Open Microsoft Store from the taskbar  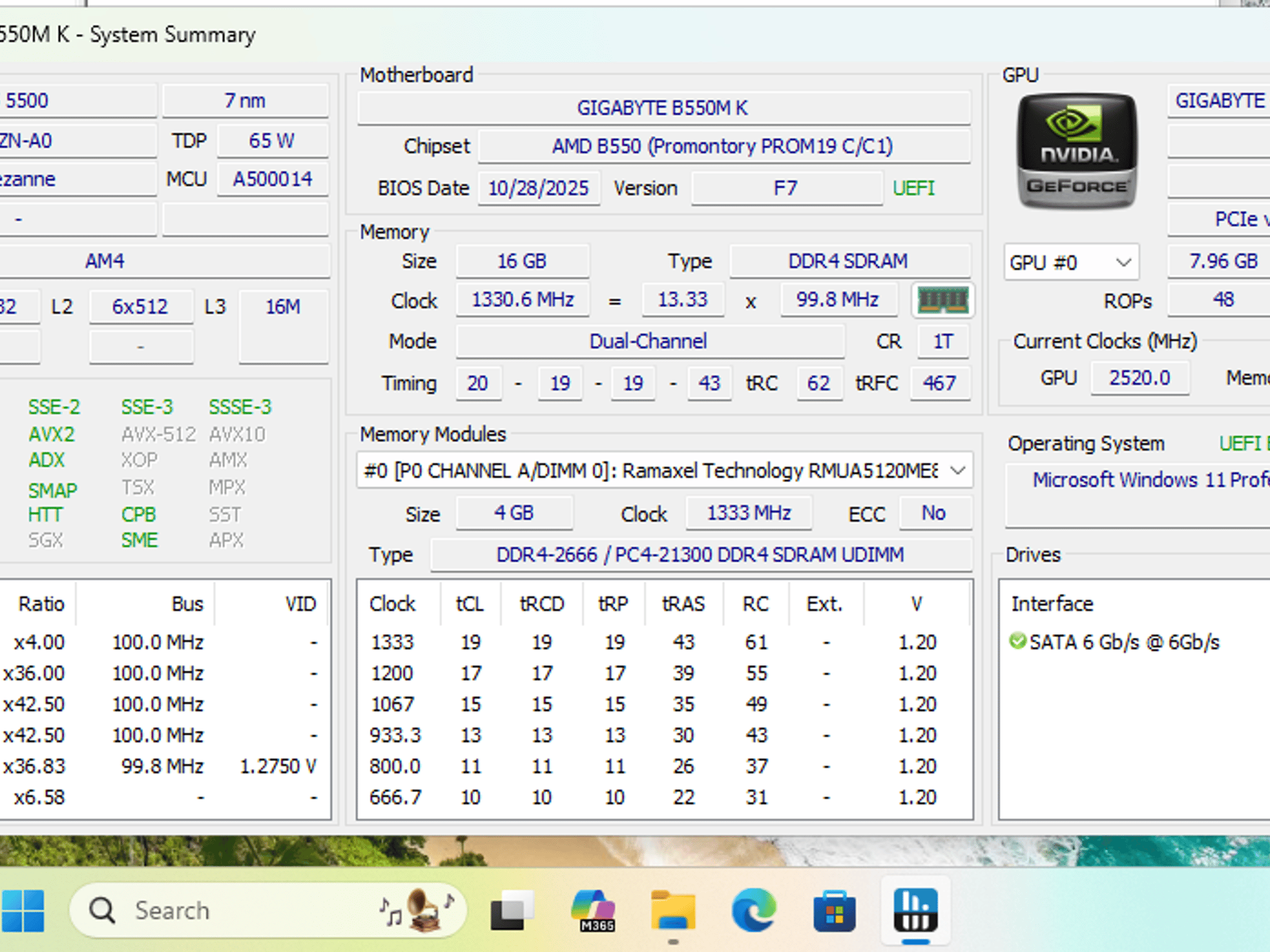(835, 910)
